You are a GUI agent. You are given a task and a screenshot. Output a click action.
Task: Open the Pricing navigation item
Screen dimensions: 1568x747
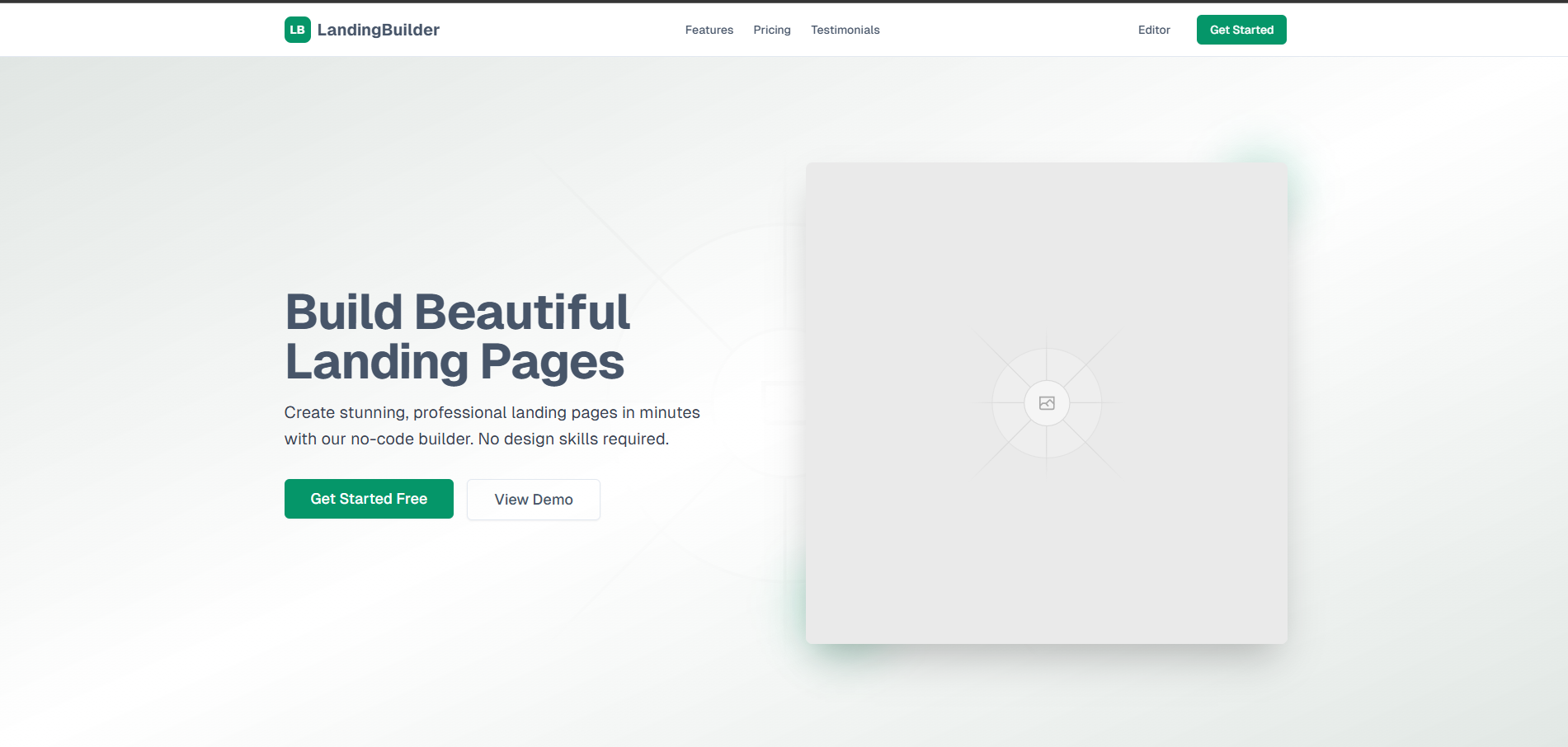(x=771, y=30)
